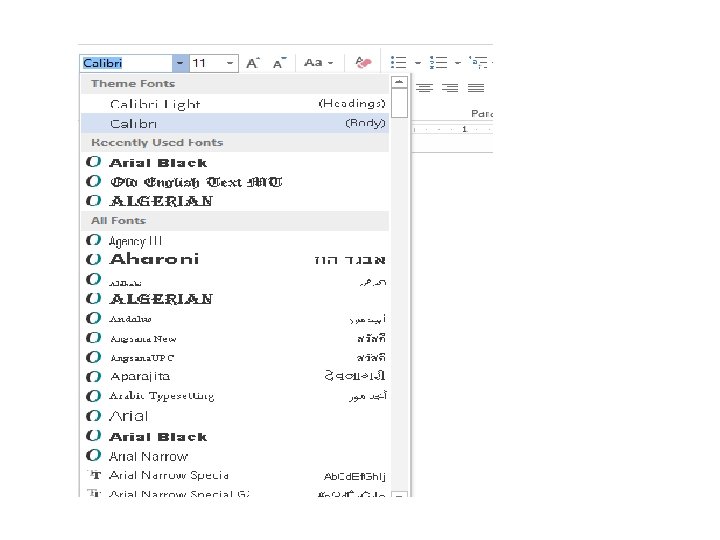Select Arial Black under All Fonts

[x=235, y=436]
